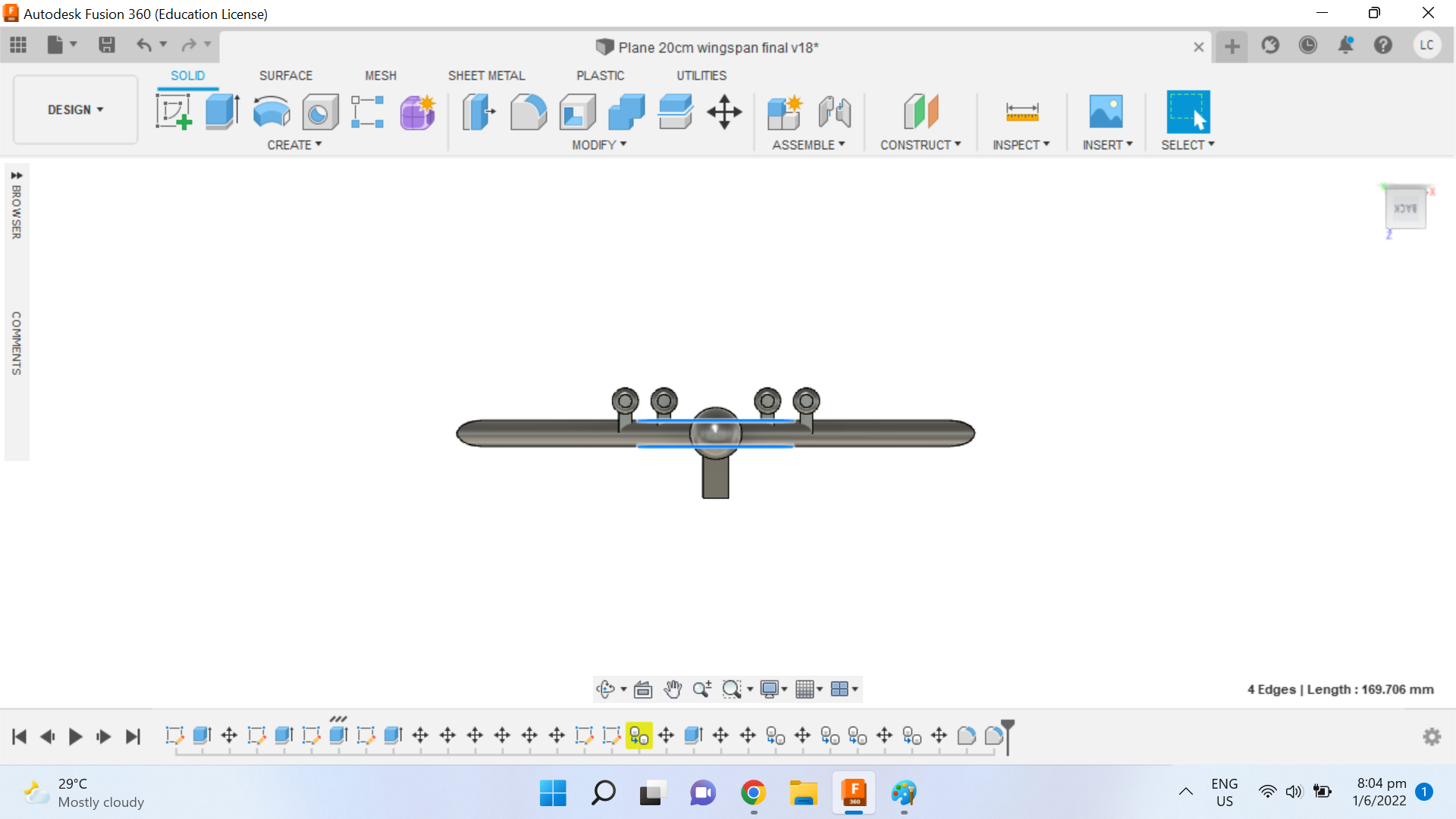Select the Extrude tool
Screen dimensions: 1456x819
221,111
